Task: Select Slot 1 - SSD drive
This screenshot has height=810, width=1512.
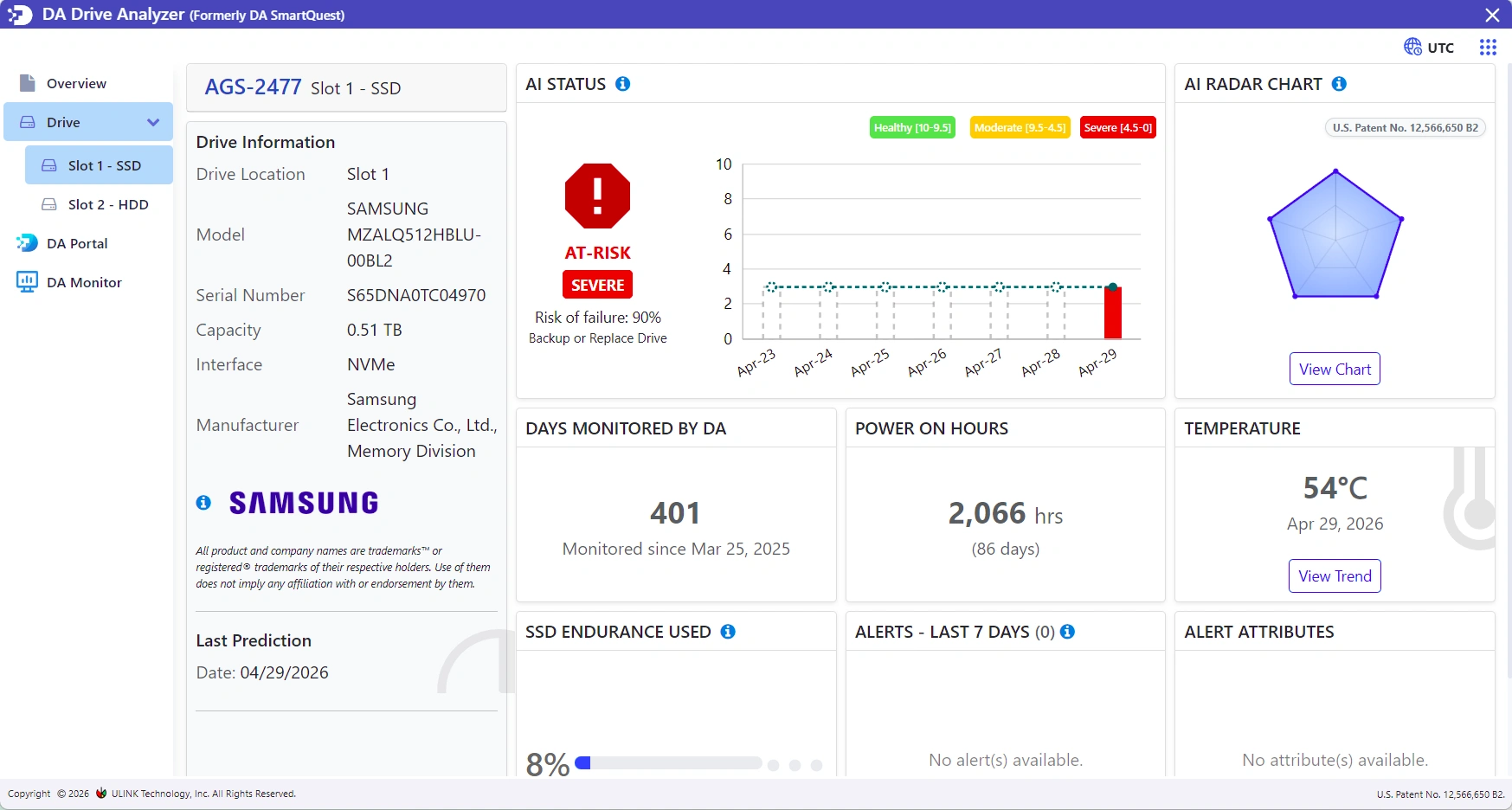Action: 99,165
